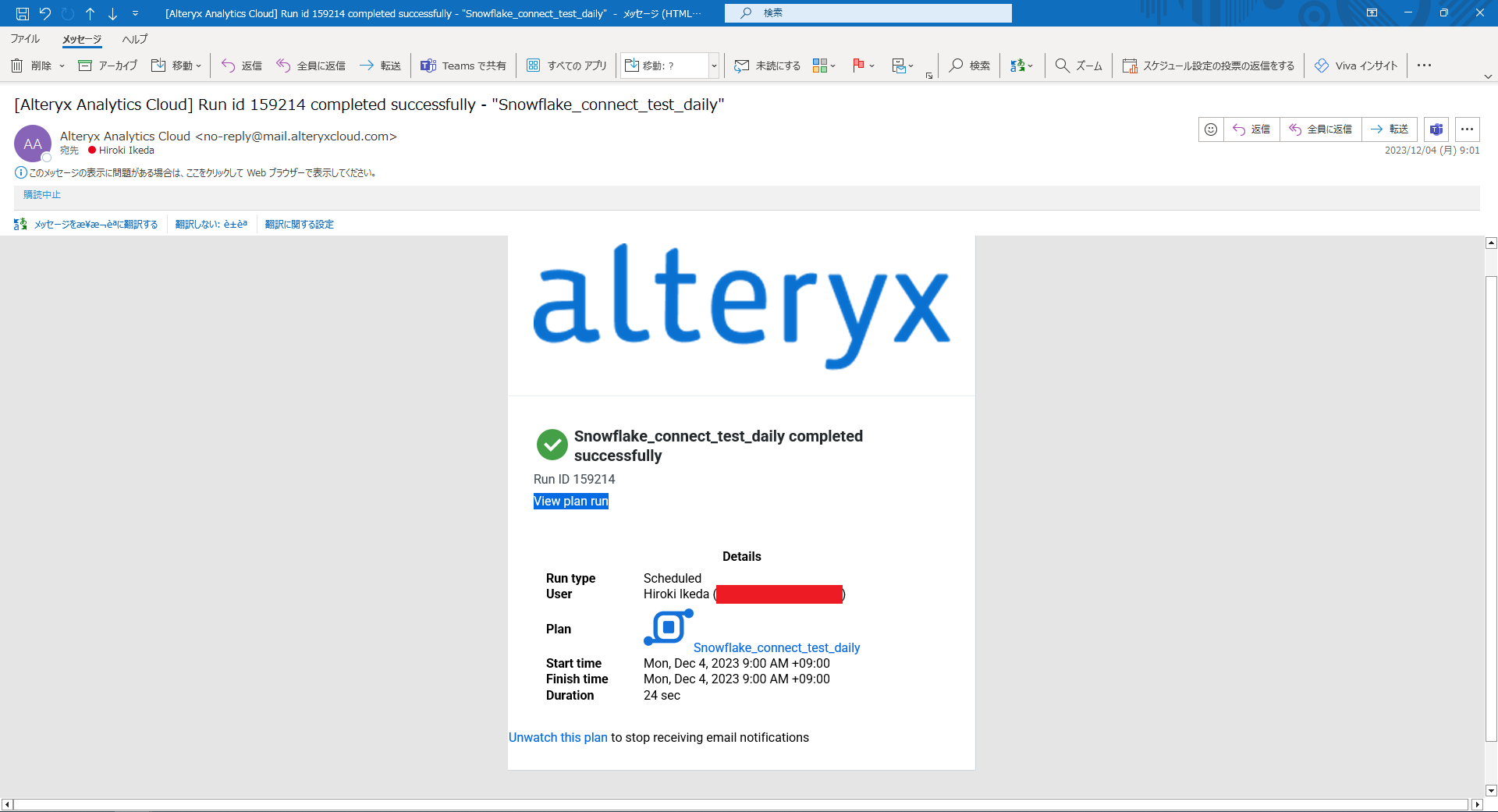Open the Quick Access Toolbar customize menu
Screen dimensions: 1498x812
tap(135, 13)
